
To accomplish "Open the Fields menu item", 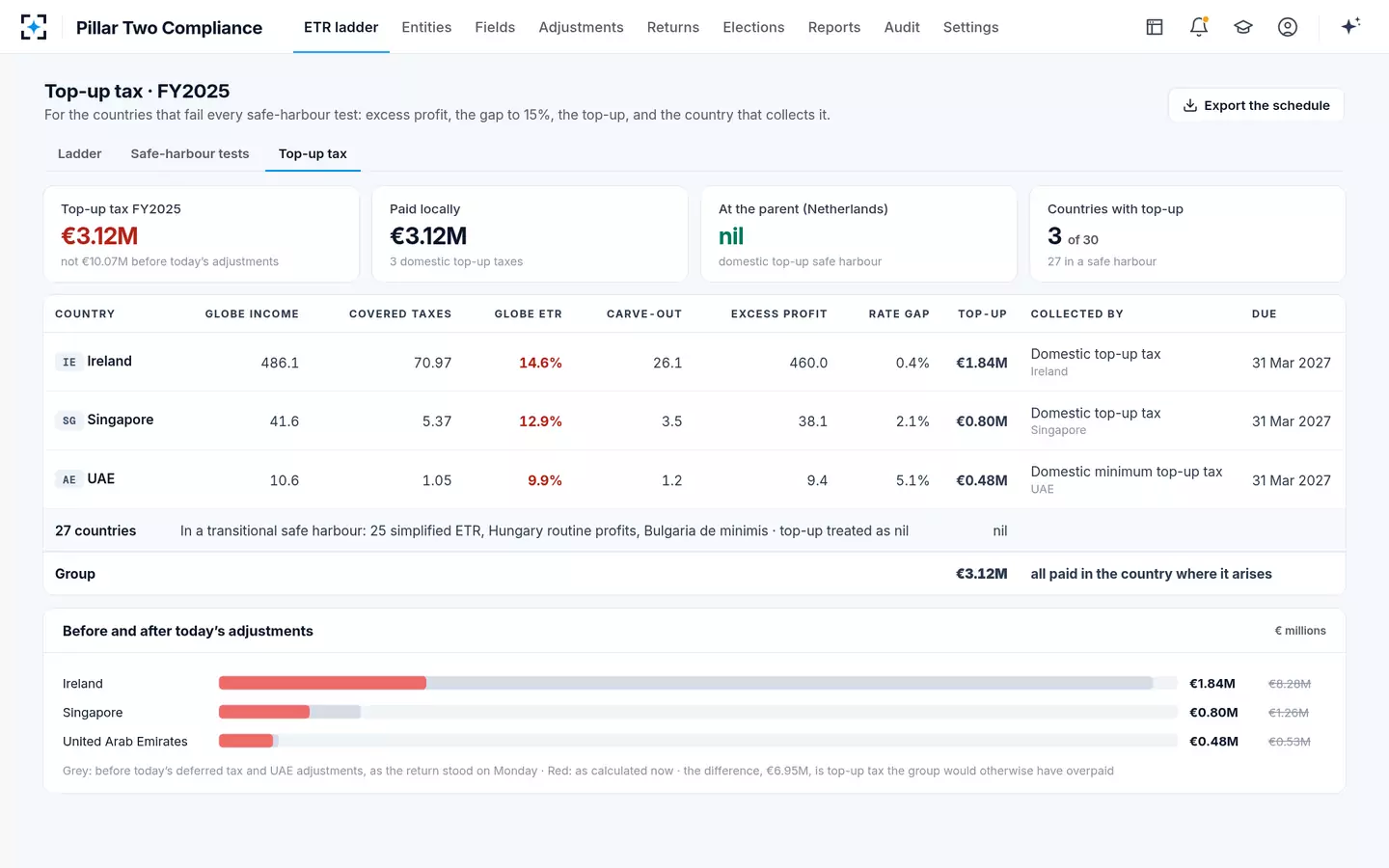I will (x=495, y=27).
